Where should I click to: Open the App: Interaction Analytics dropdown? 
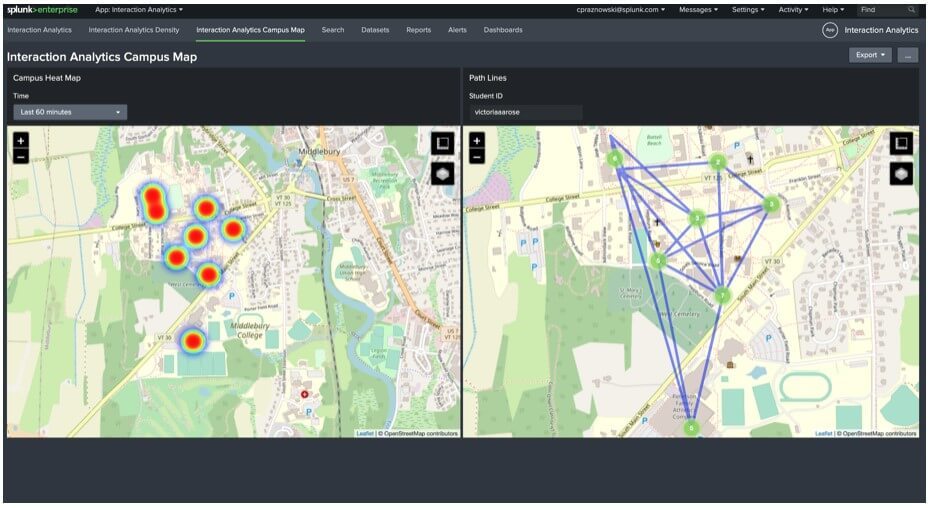[139, 10]
